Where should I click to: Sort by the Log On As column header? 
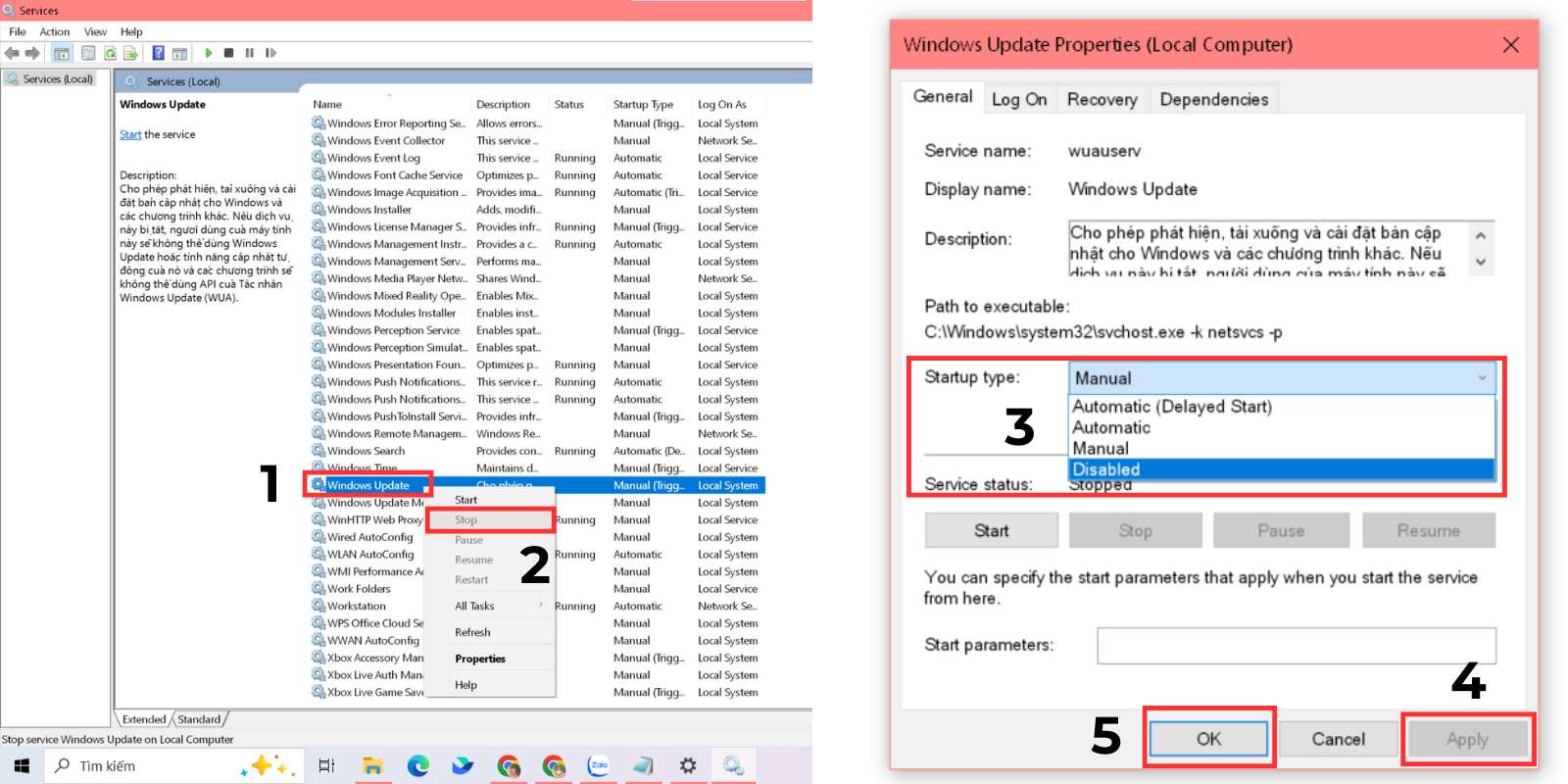(x=722, y=104)
